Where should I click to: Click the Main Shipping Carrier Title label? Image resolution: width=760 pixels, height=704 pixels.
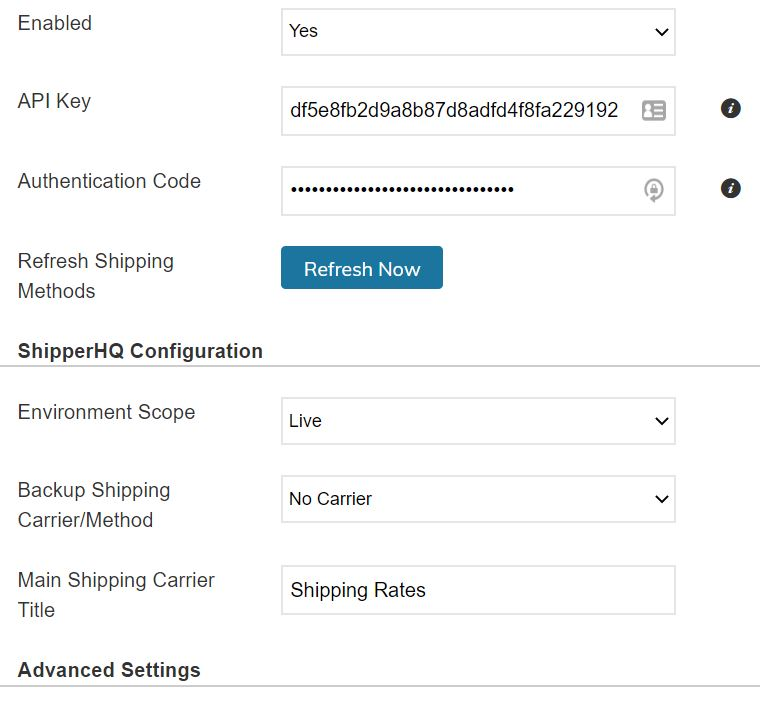point(116,595)
